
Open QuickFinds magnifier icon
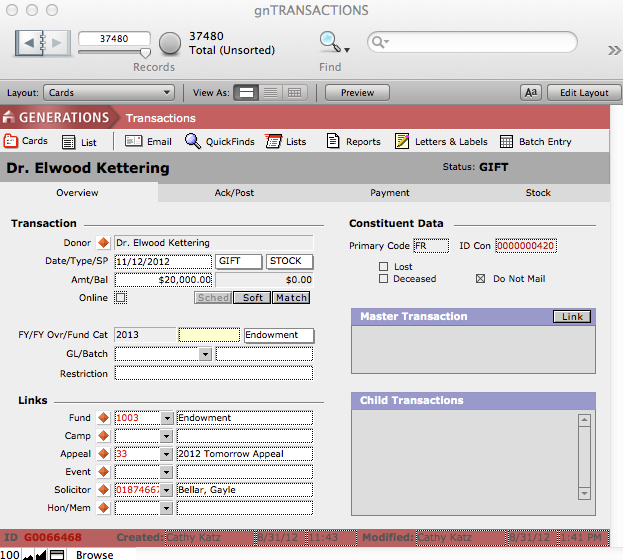[x=193, y=142]
